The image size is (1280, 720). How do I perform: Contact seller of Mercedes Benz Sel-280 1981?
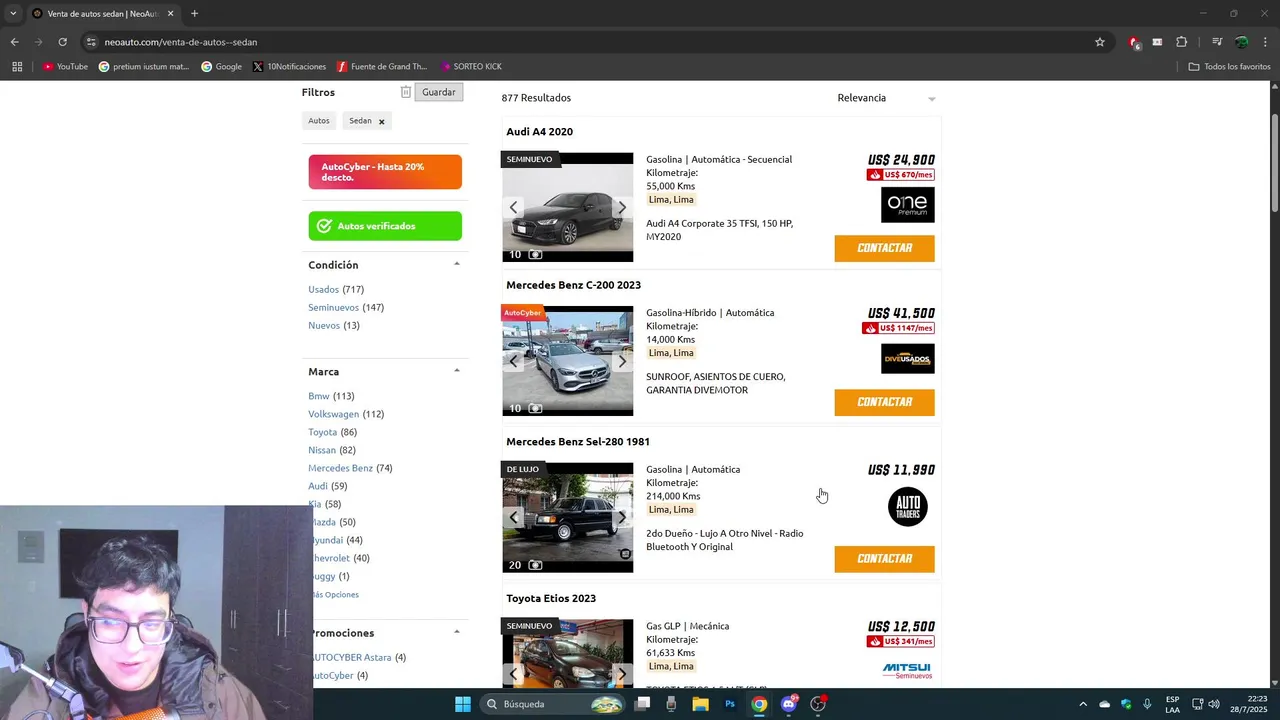click(x=885, y=559)
